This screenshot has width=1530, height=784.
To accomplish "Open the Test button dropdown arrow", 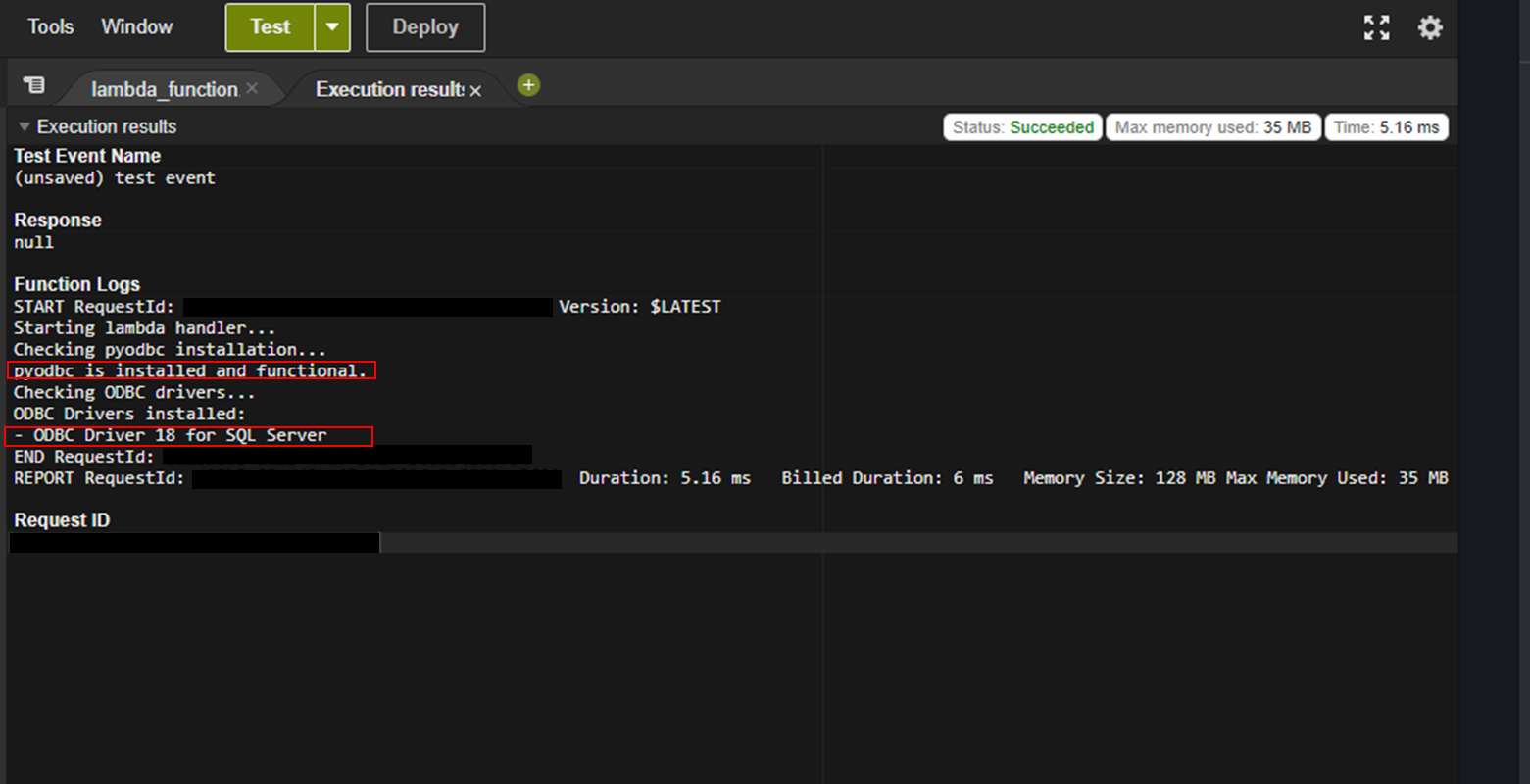I will point(332,27).
